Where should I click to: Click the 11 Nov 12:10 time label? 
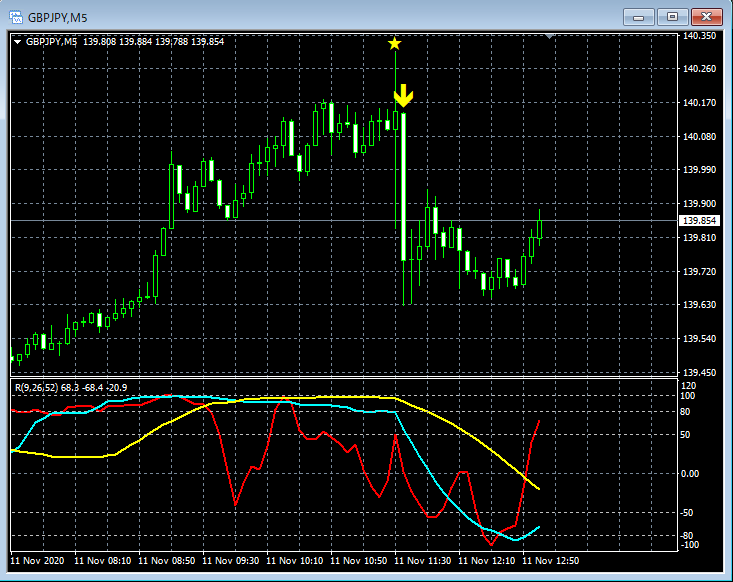pyautogui.click(x=487, y=560)
